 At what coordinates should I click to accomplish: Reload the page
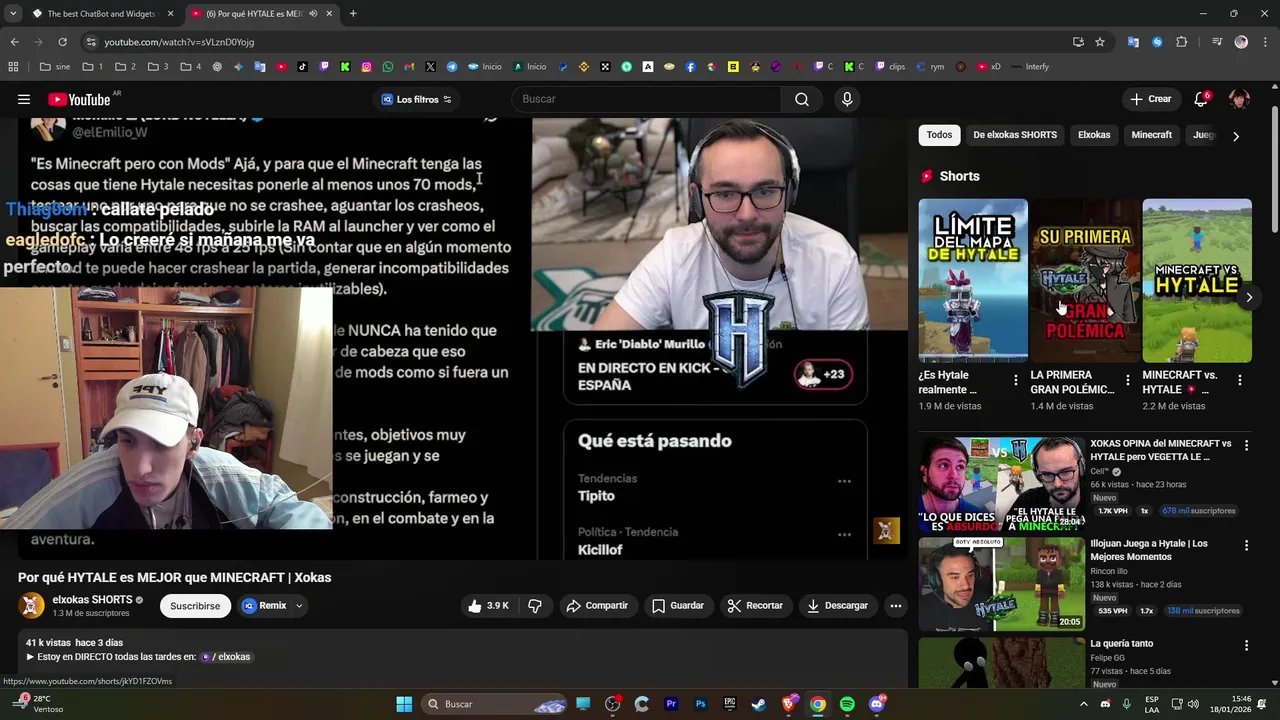pyautogui.click(x=62, y=42)
